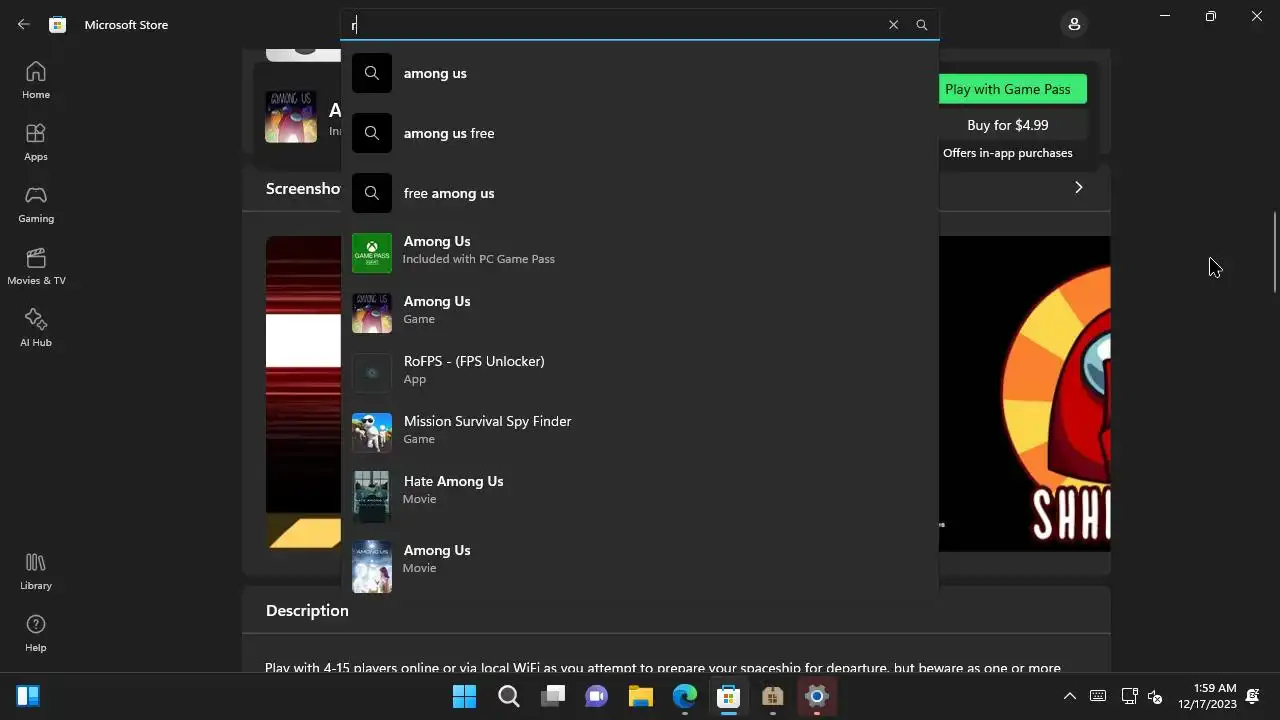
Task: Select the 'free among us' search suggestion
Action: [x=640, y=193]
